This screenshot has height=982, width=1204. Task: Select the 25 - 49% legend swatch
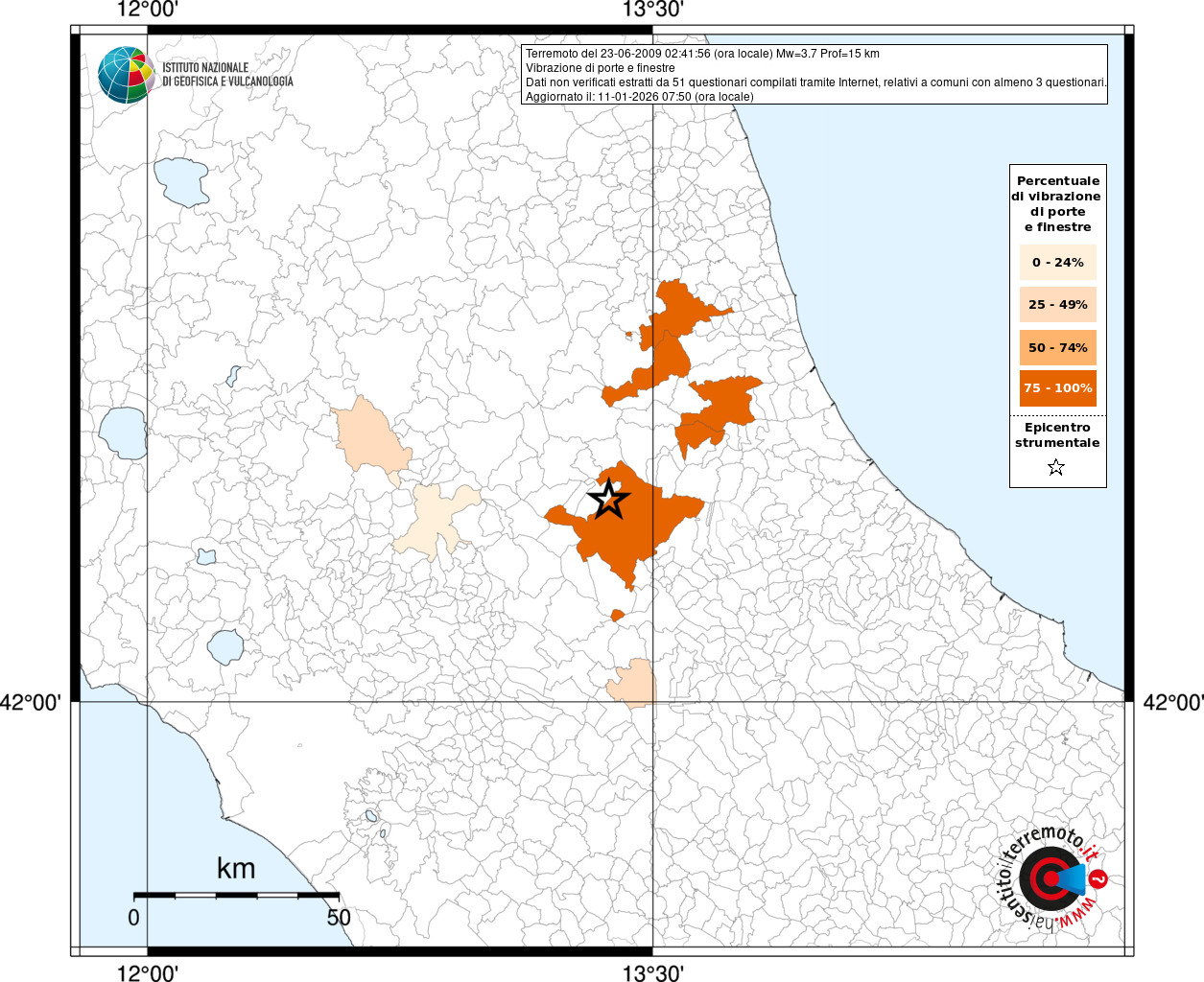[1057, 304]
